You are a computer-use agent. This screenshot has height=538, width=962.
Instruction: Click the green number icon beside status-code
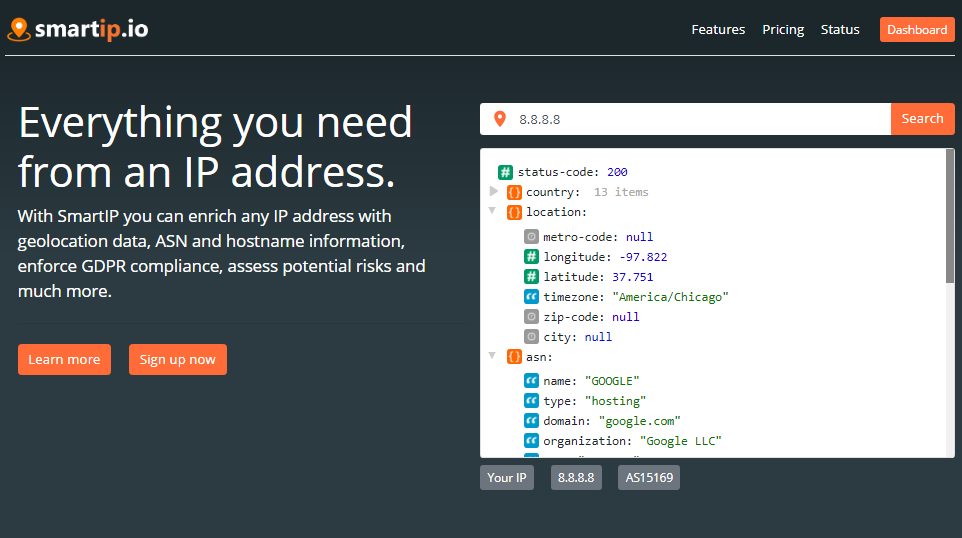click(505, 172)
